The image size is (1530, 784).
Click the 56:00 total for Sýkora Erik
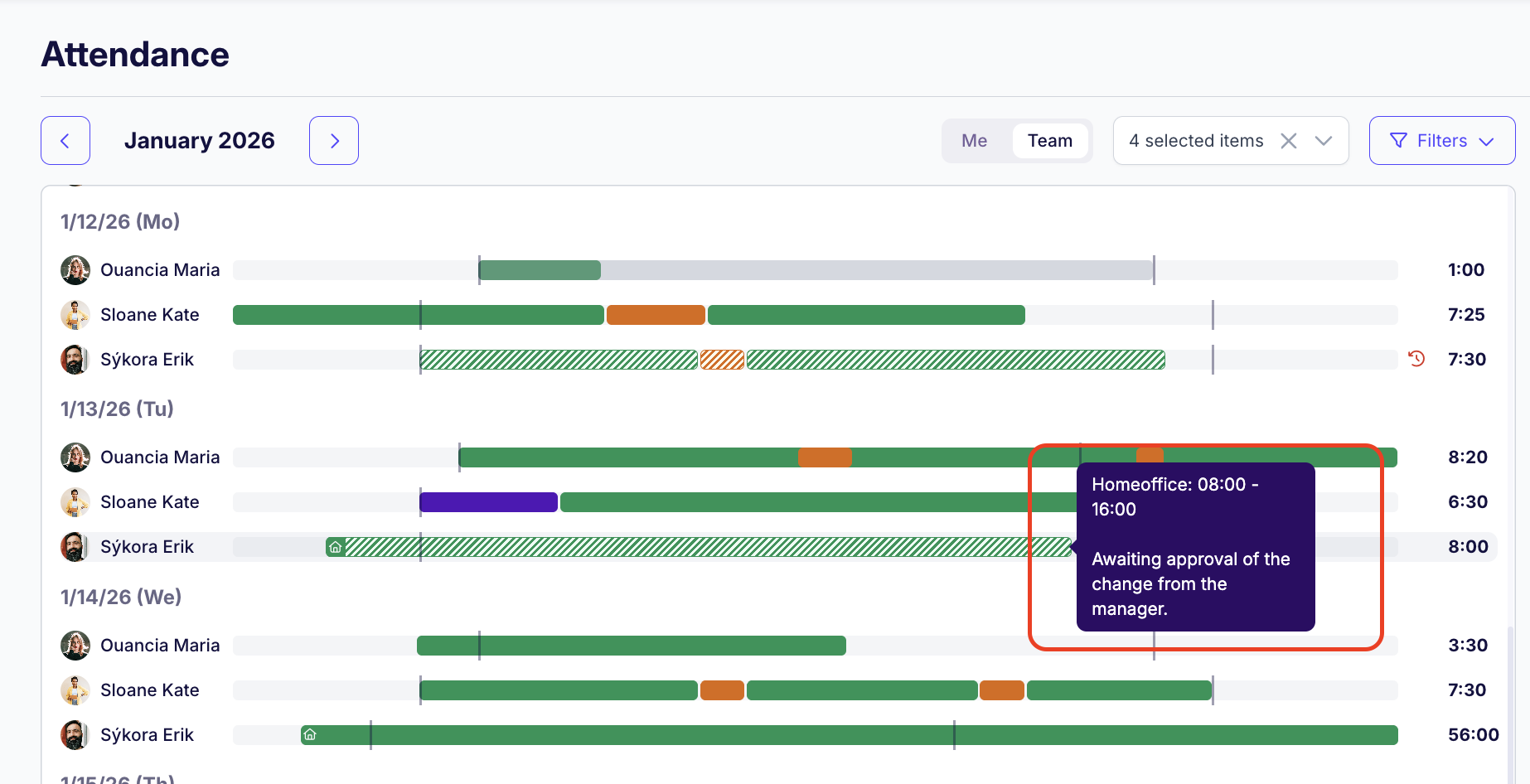coord(1473,735)
